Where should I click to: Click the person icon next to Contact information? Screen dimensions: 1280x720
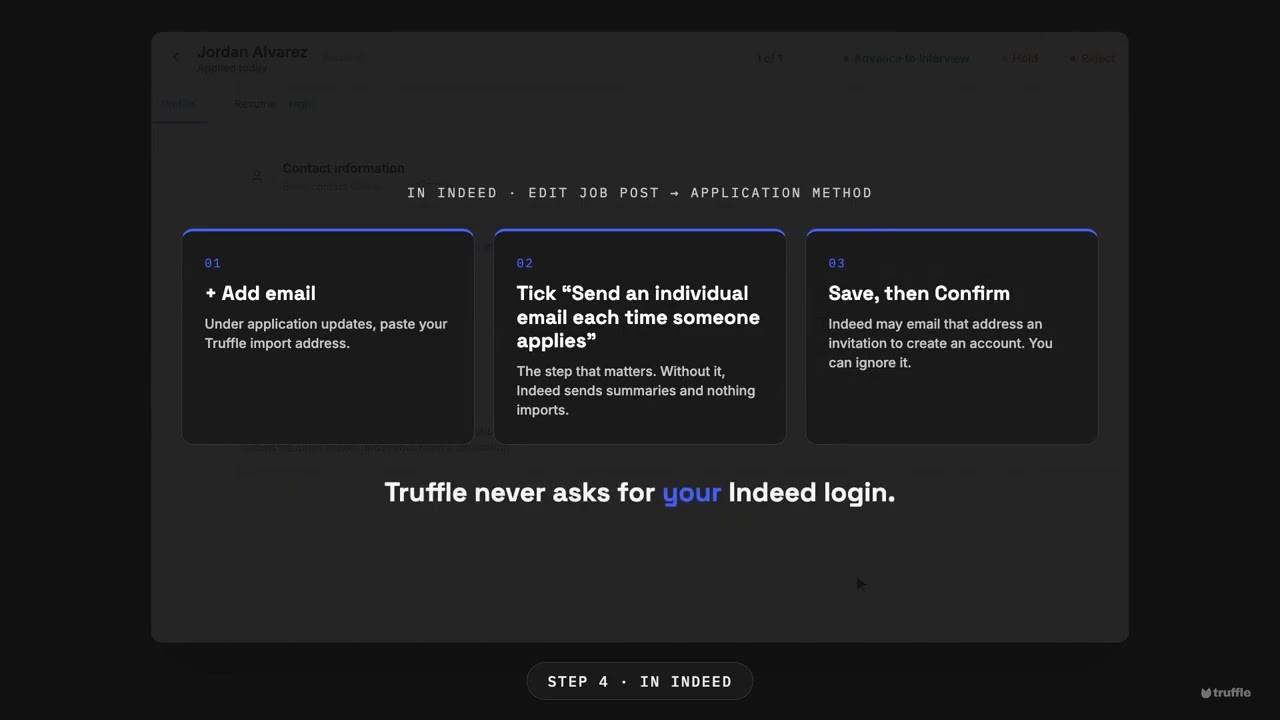257,176
